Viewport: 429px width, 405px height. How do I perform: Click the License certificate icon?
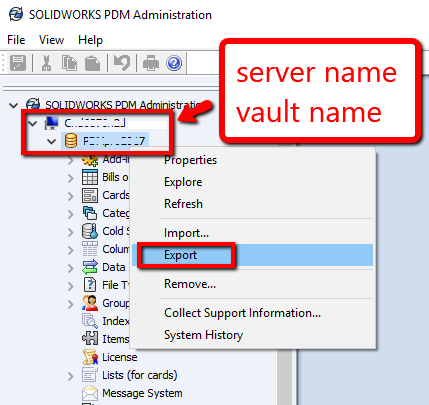(90, 357)
